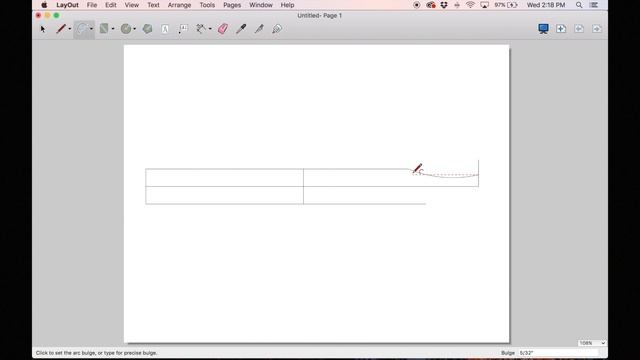This screenshot has height=360, width=640.
Task: Open Spotlight search in menu bar
Action: tap(579, 5)
